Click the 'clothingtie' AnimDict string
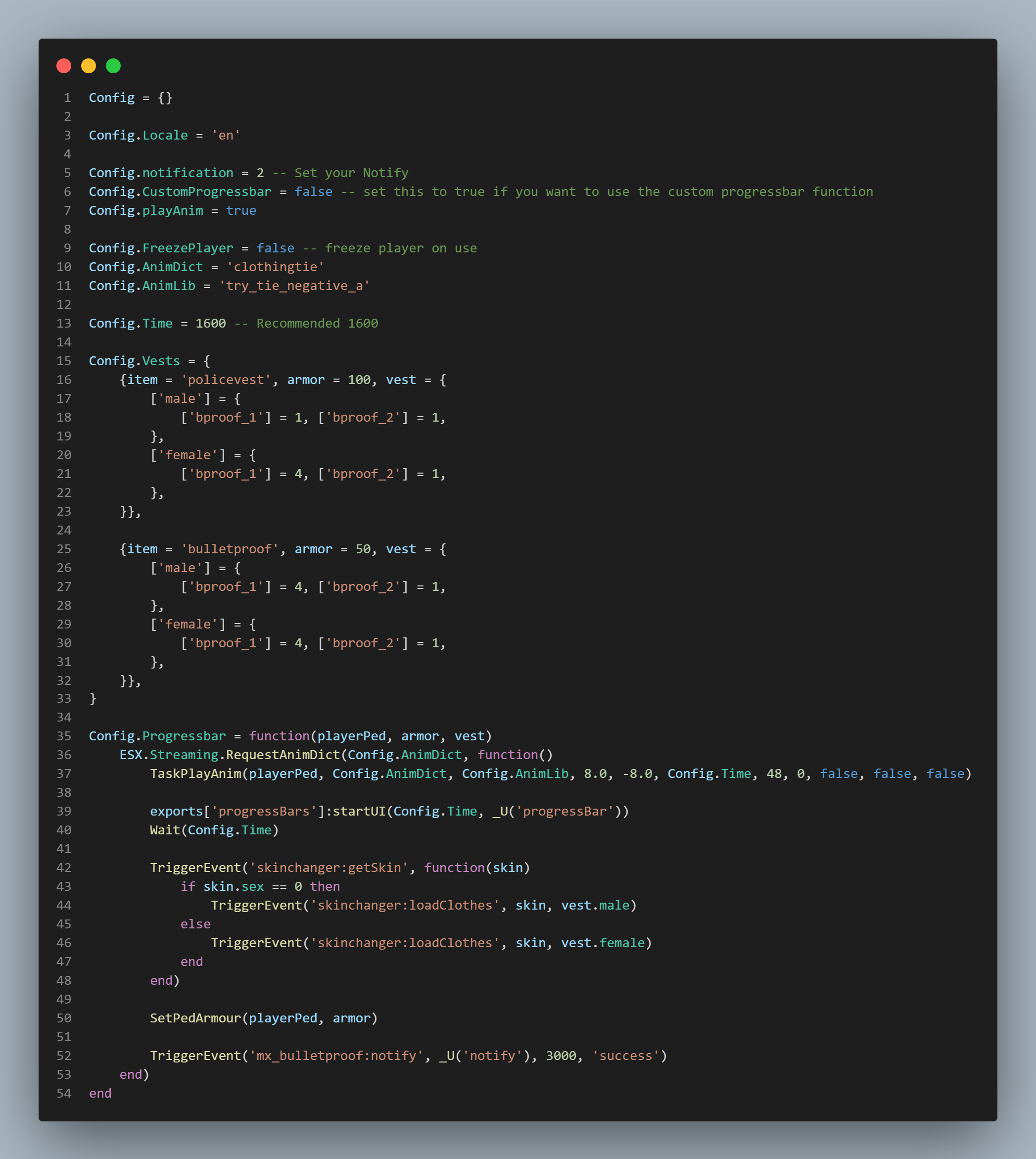The image size is (1036, 1159). click(275, 266)
